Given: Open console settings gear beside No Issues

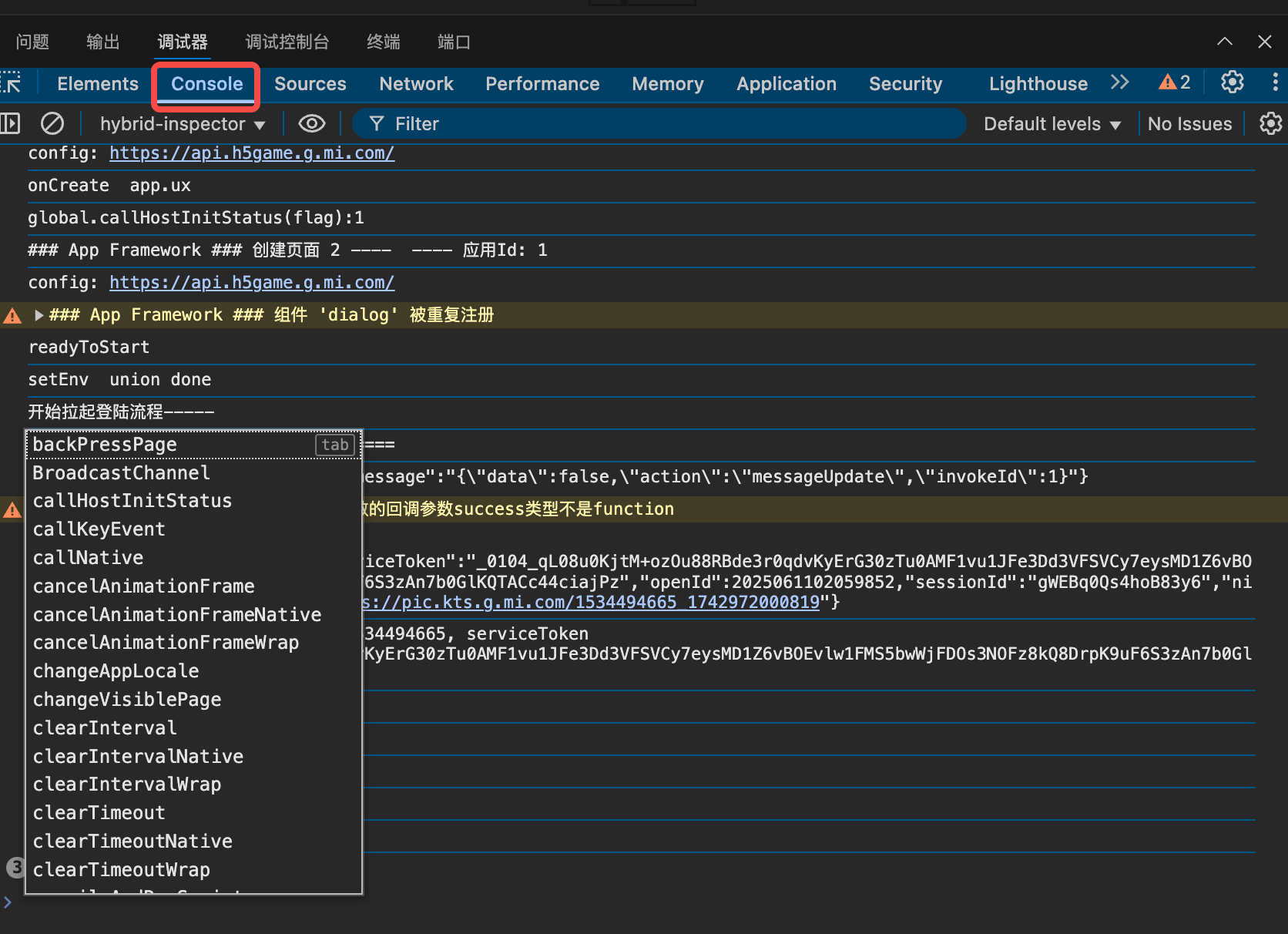Looking at the screenshot, I should click(1270, 123).
